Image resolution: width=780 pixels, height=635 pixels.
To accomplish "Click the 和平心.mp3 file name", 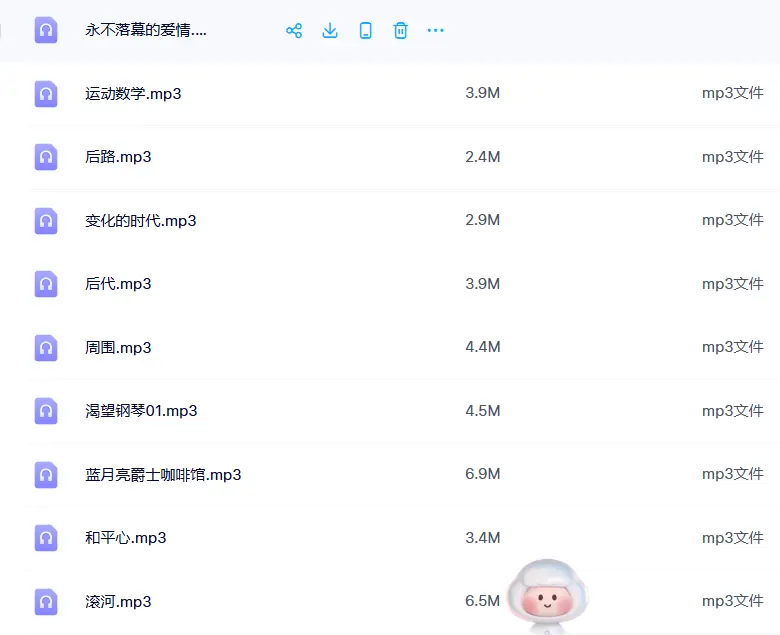I will click(x=126, y=538).
